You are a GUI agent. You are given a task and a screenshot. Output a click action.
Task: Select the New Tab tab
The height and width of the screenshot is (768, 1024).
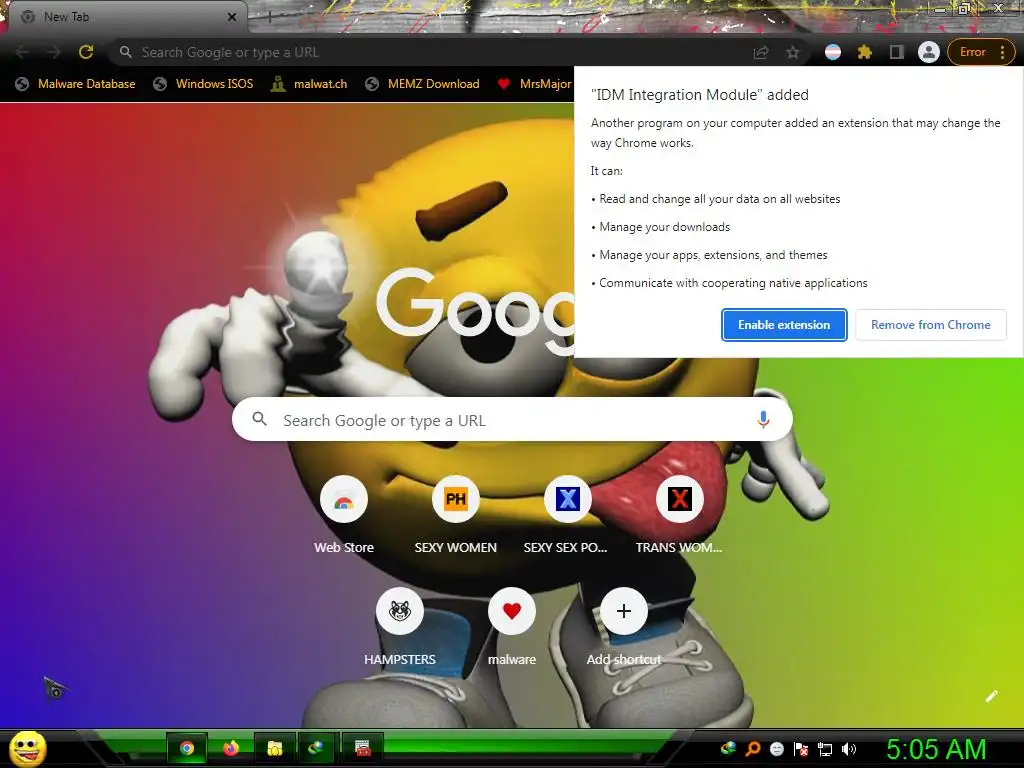pyautogui.click(x=124, y=17)
